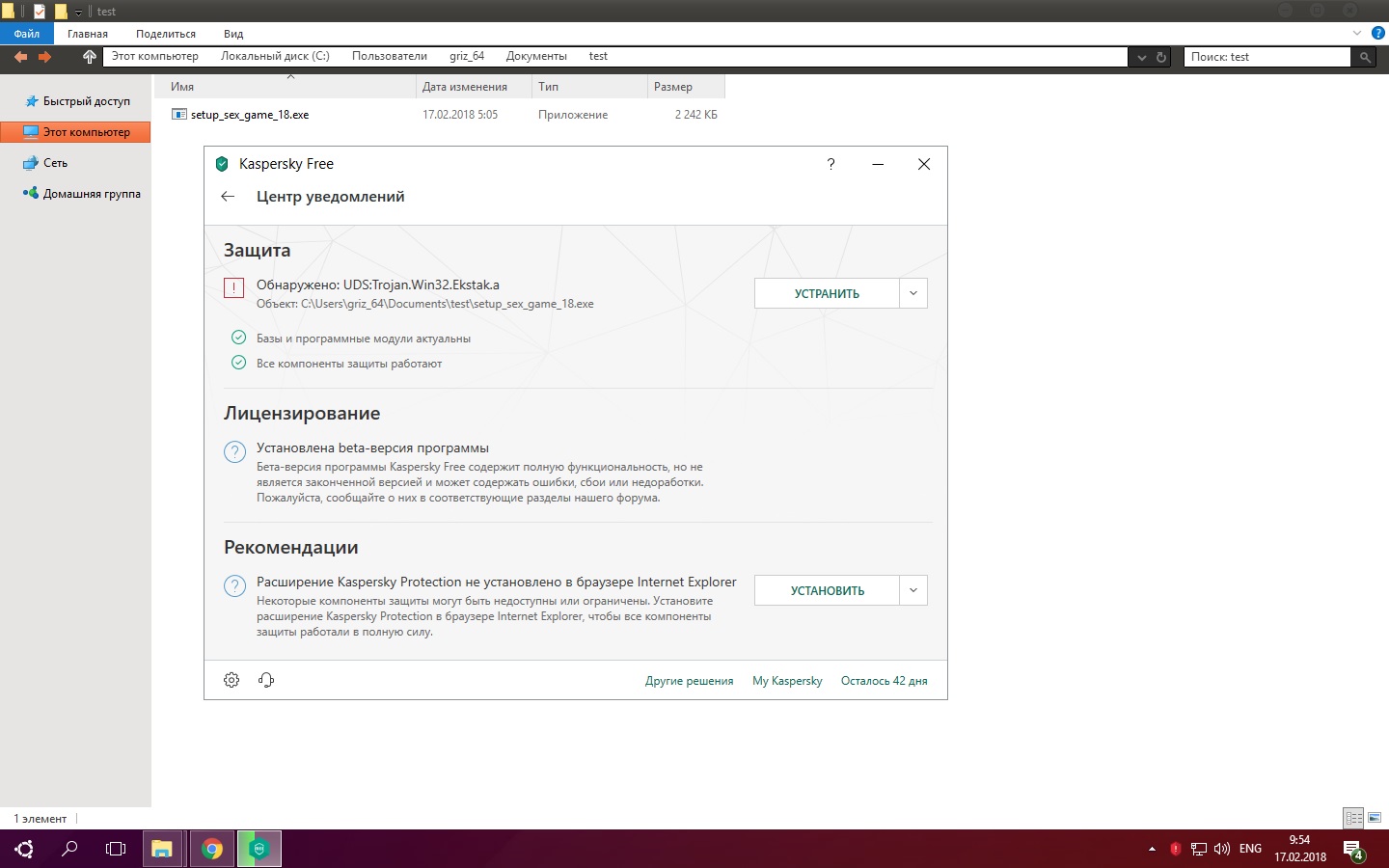Select Этот компьютер in navigation pane
Screen dimensions: 1389x868
pyautogui.click(x=75, y=132)
